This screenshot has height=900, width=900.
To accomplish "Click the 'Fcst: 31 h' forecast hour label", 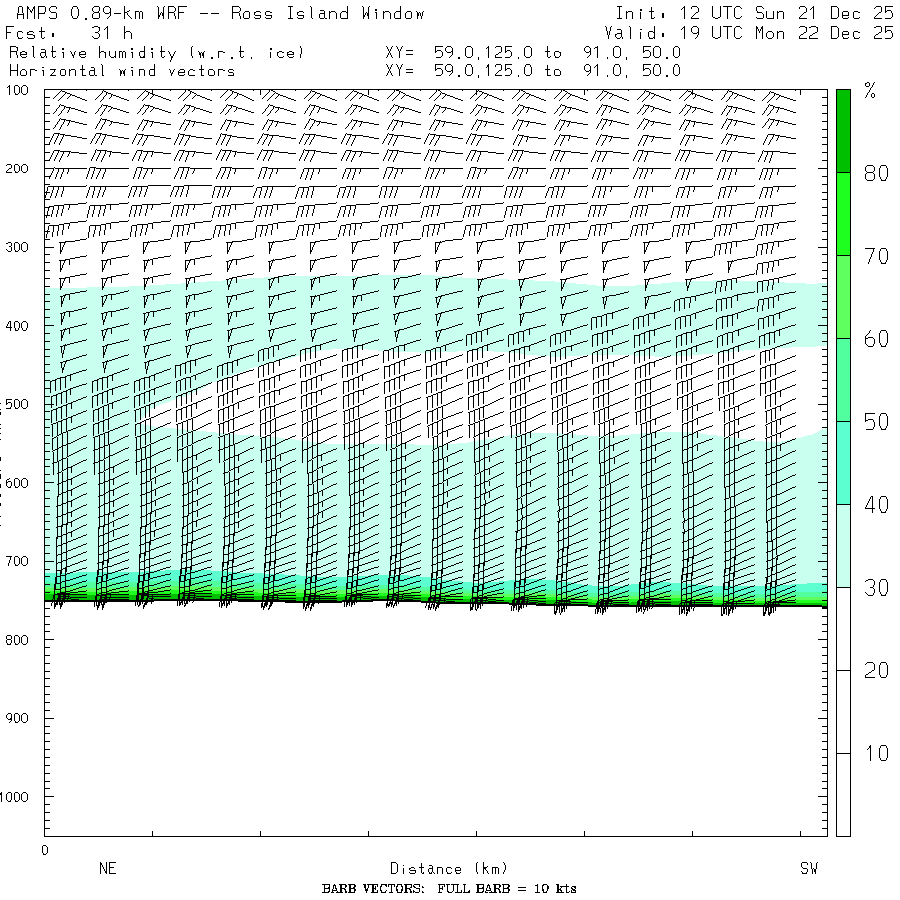I will tap(68, 33).
